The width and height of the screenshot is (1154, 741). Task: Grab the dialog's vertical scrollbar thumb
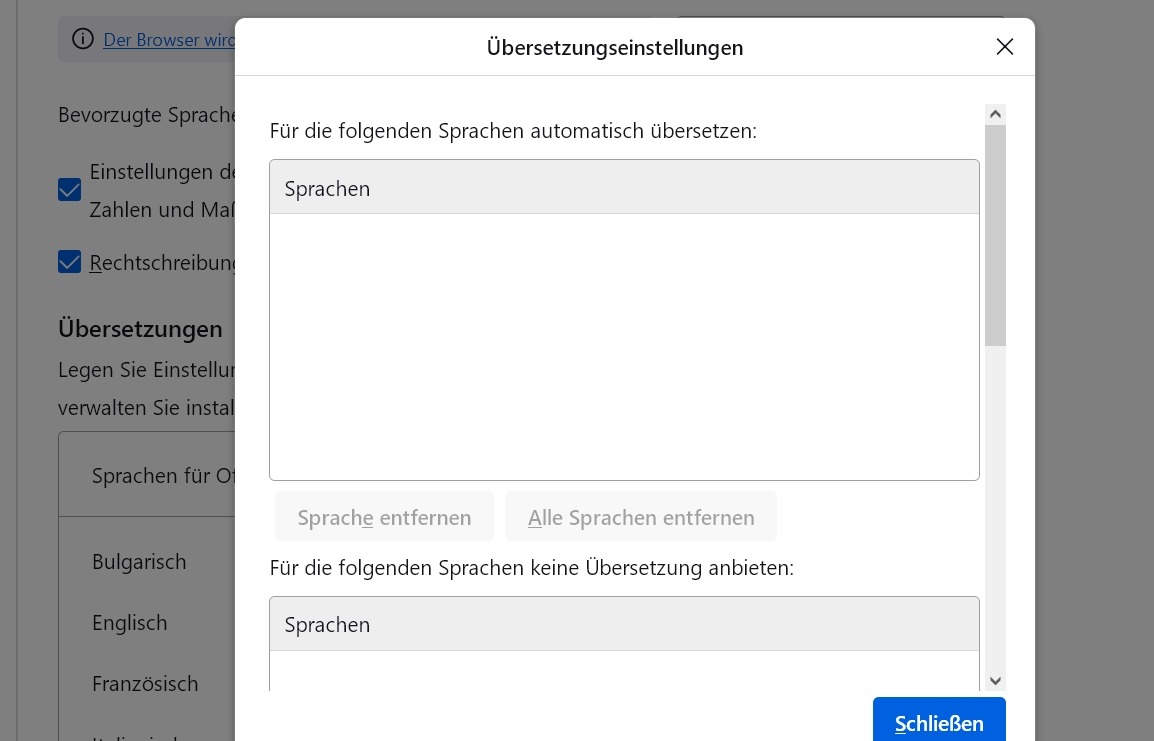click(995, 235)
